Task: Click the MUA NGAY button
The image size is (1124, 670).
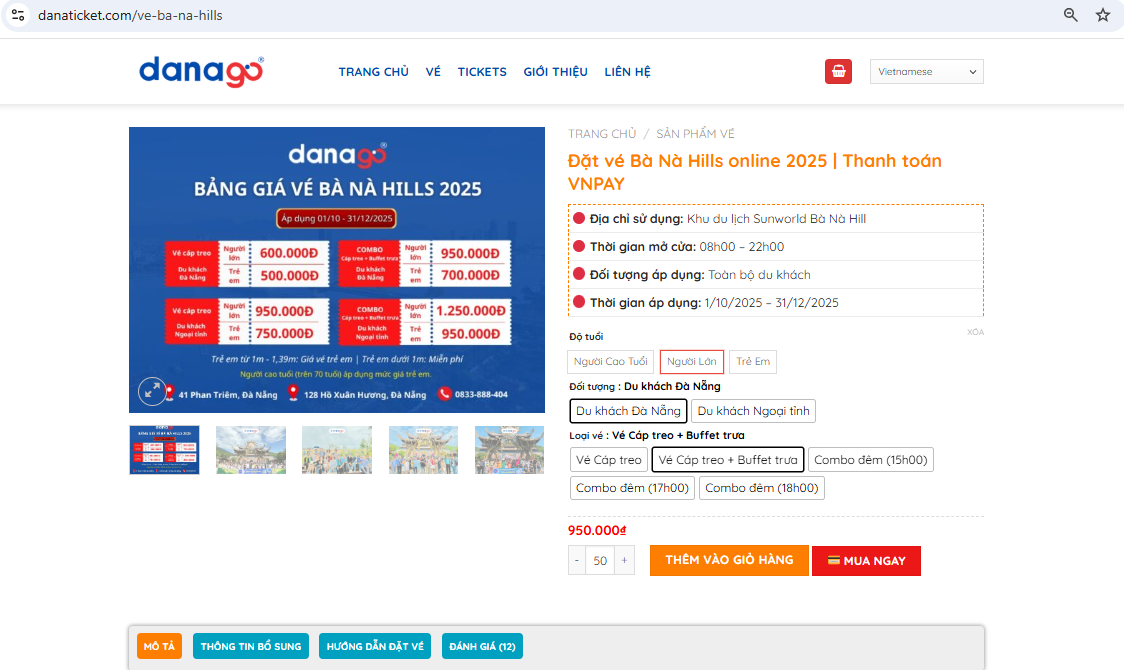Action: click(x=866, y=561)
